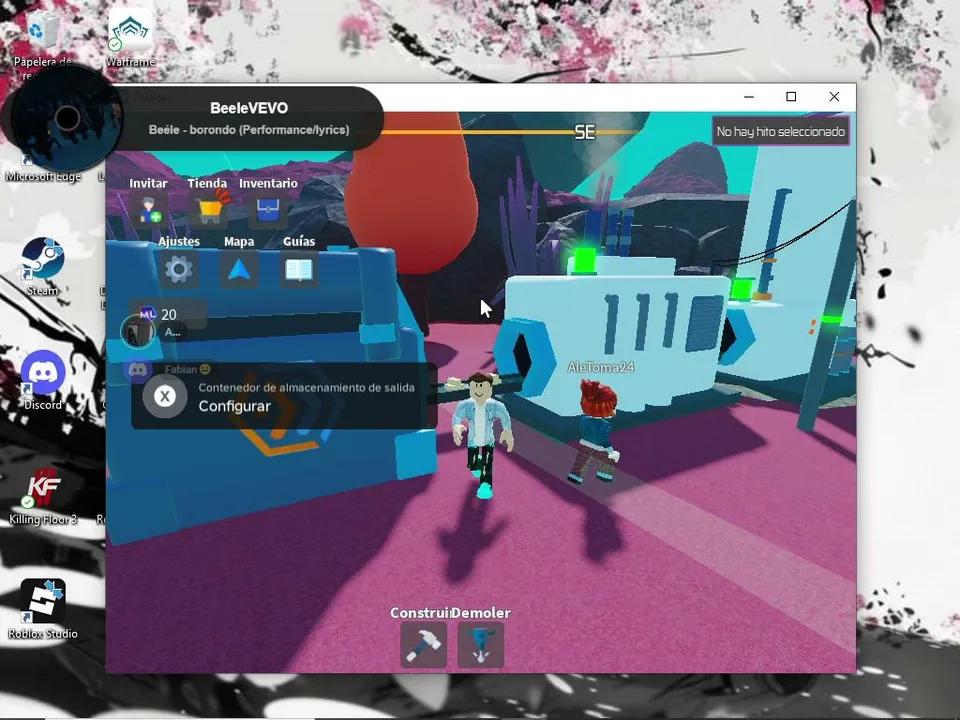The height and width of the screenshot is (720, 960).
Task: Click the Discord overlay icon near Fabian
Action: [x=138, y=370]
